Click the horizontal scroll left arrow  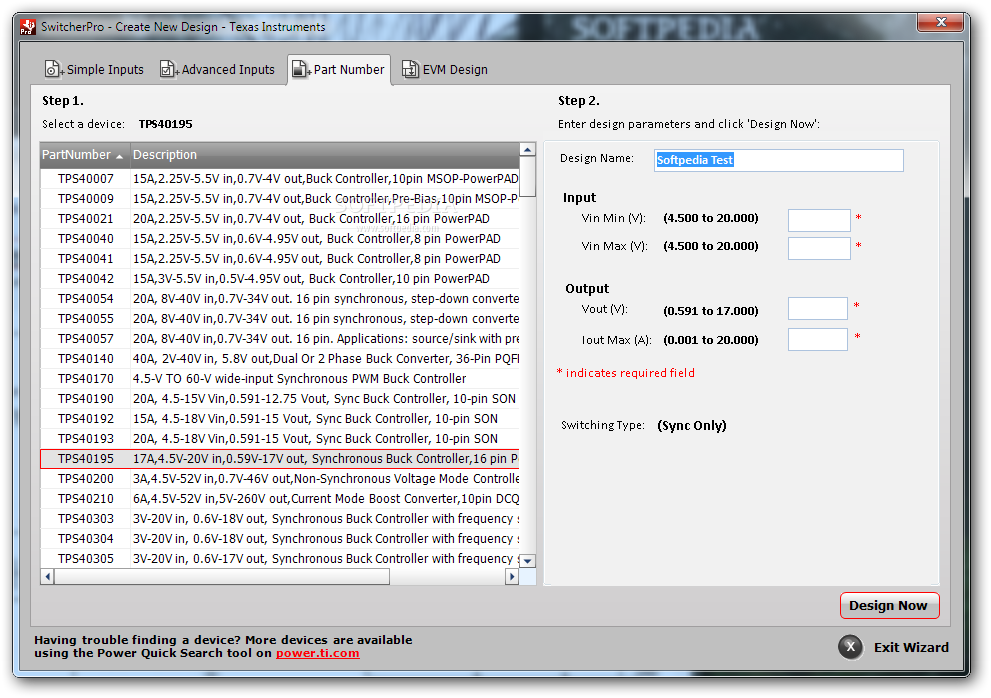click(x=47, y=576)
